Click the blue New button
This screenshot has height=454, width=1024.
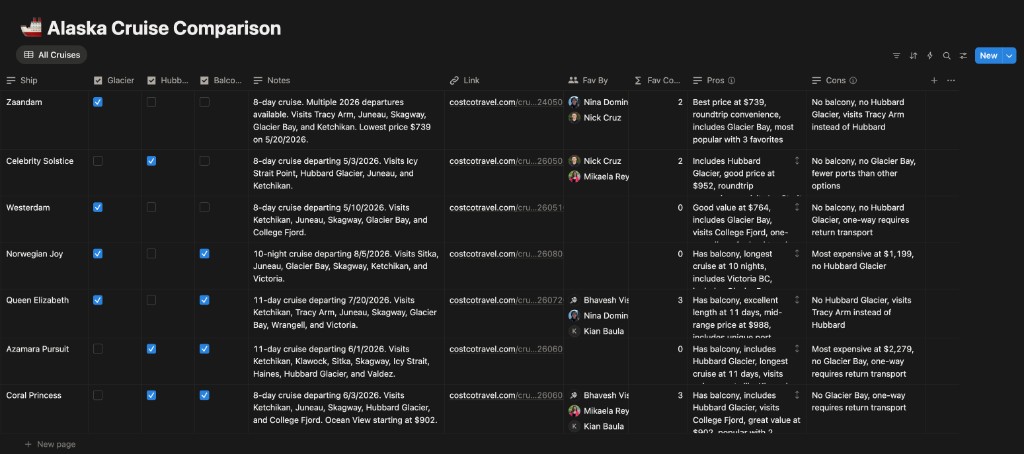[989, 56]
